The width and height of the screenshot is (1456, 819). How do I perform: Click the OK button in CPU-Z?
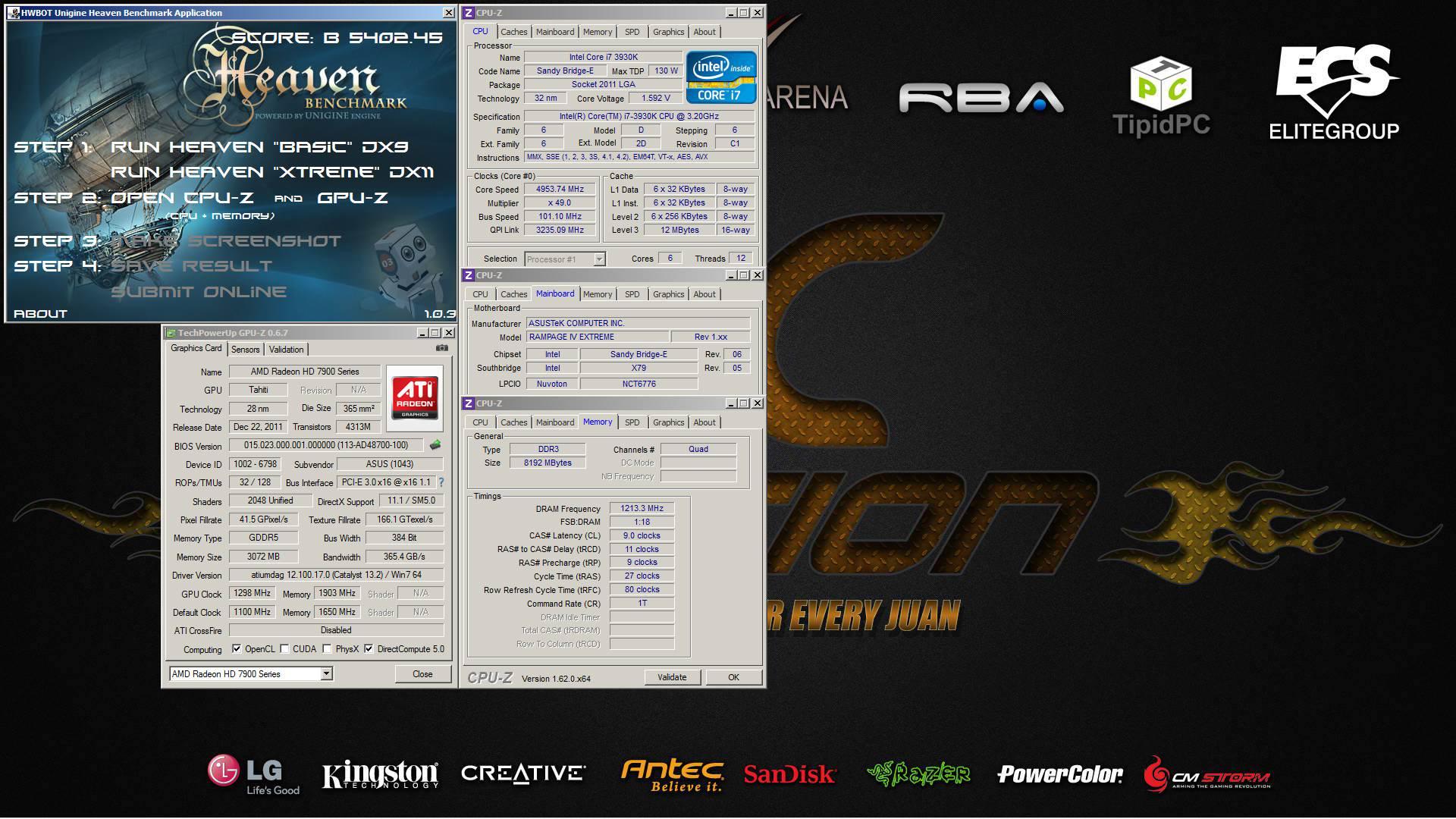pyautogui.click(x=733, y=677)
